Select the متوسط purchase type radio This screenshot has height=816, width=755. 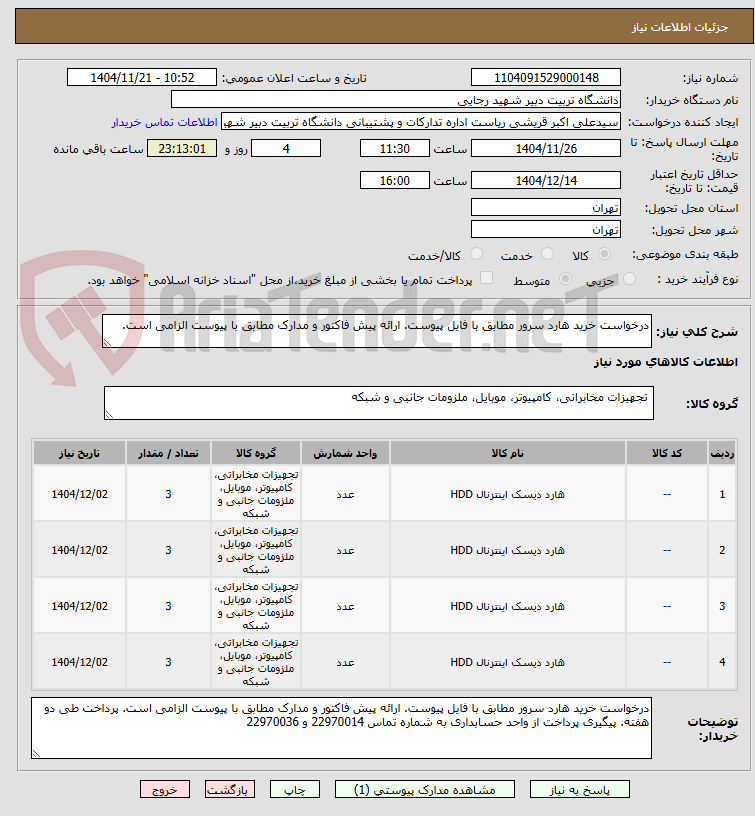pyautogui.click(x=565, y=279)
